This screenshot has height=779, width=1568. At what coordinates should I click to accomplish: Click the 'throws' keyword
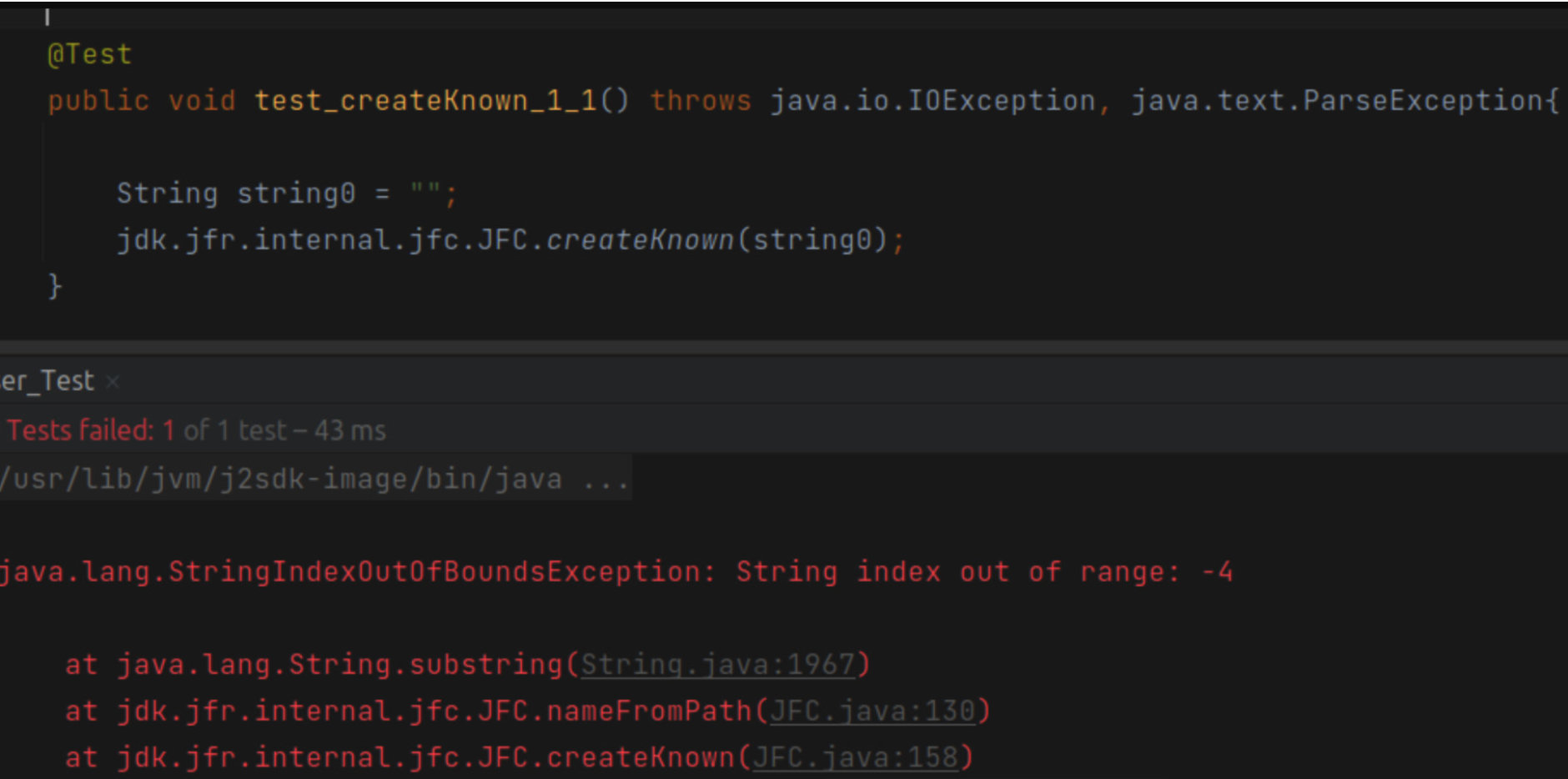[701, 100]
